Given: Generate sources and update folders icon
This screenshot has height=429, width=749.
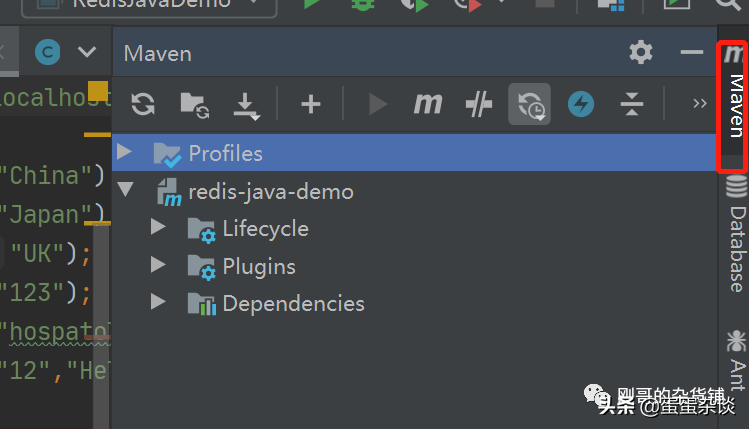Looking at the screenshot, I should (194, 105).
